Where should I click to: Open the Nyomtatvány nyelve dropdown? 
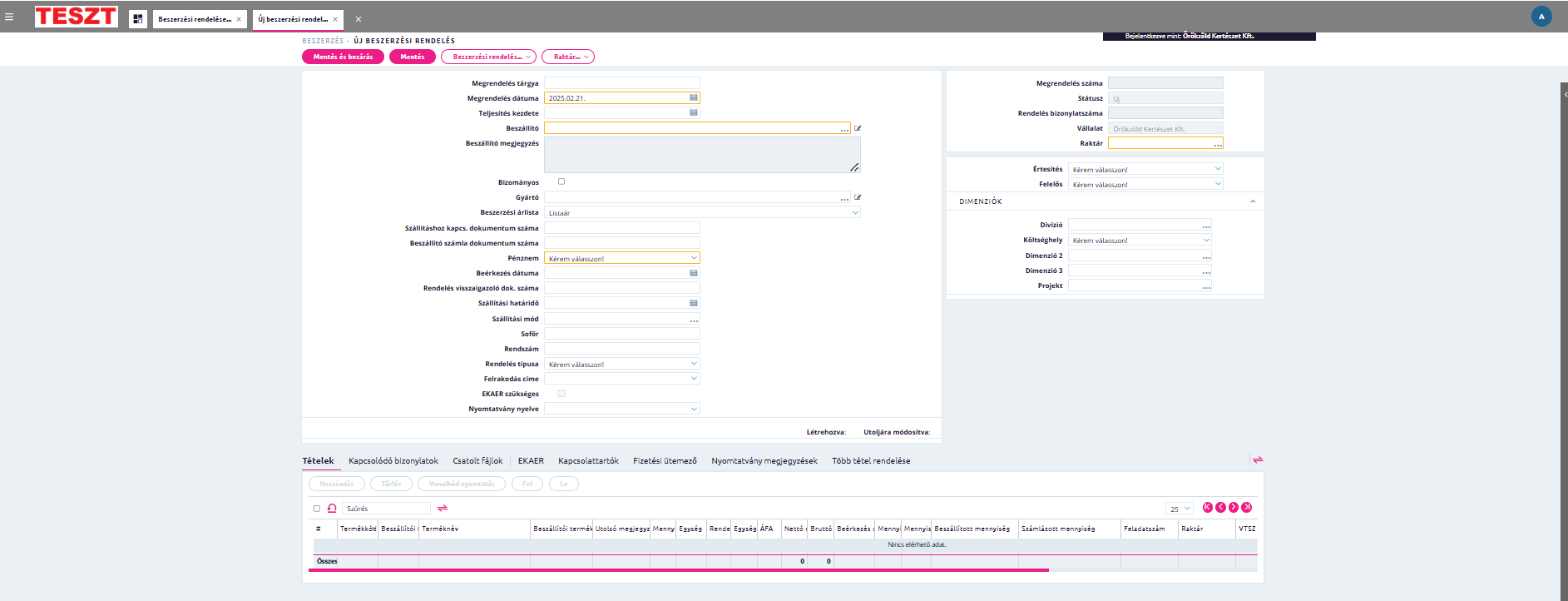click(x=622, y=409)
